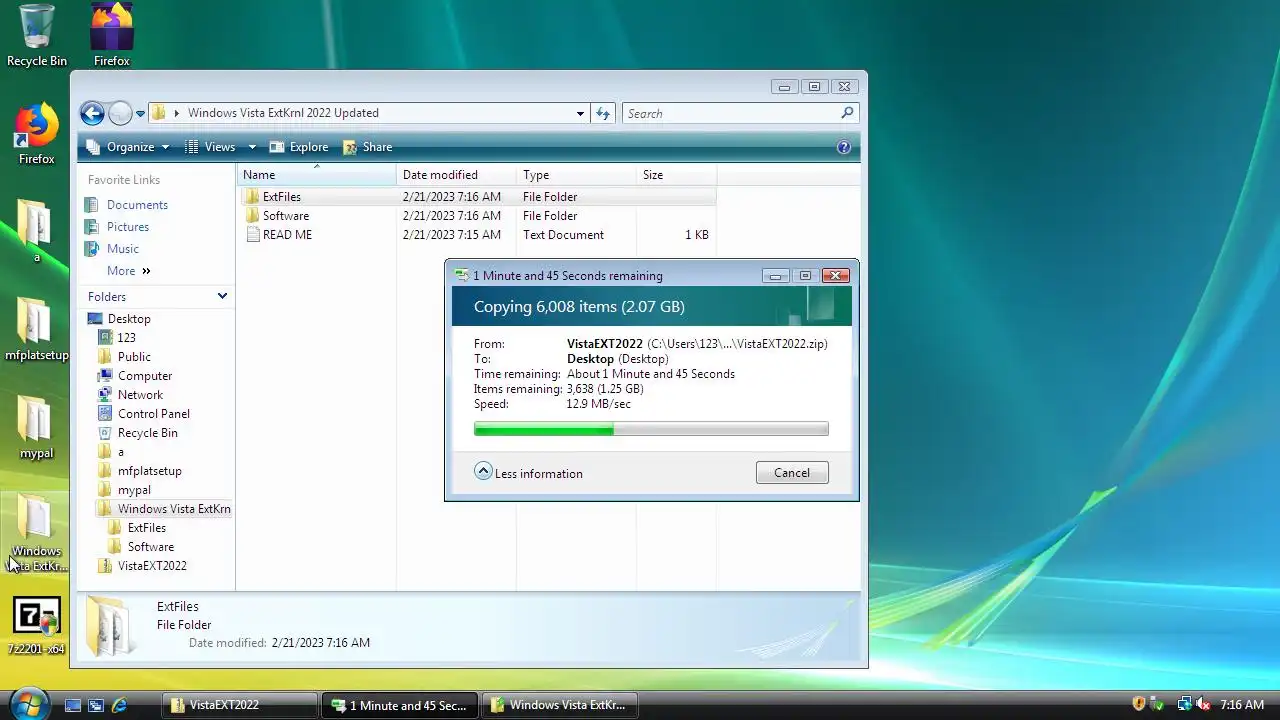Open the Views dropdown arrow
This screenshot has width=1280, height=720.
pyautogui.click(x=252, y=147)
